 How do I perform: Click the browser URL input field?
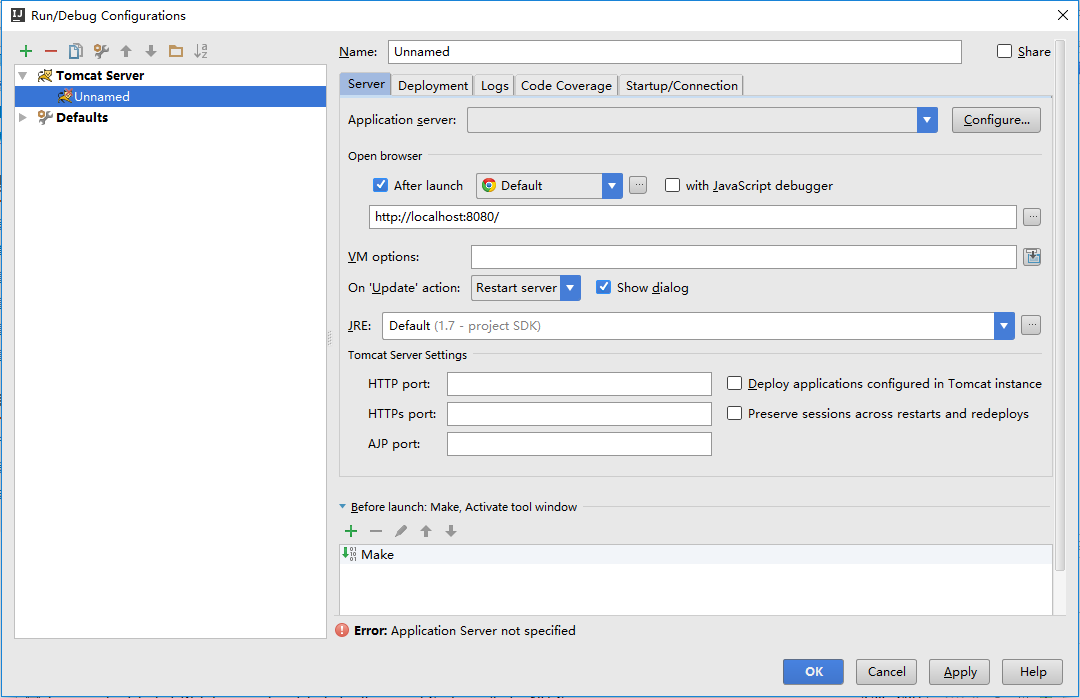coord(693,217)
